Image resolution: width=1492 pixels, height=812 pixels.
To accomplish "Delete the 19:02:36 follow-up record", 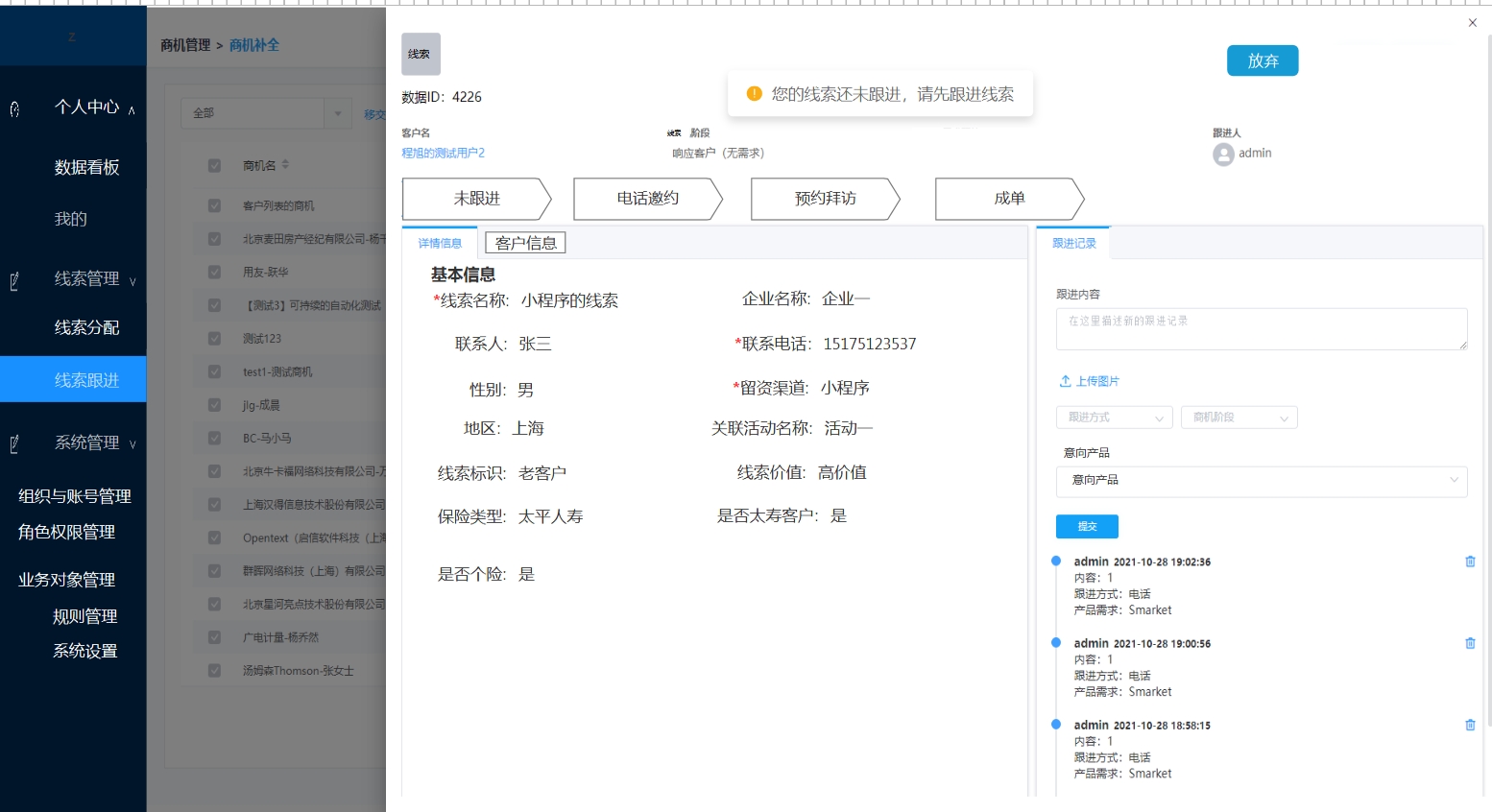I will 1470,561.
